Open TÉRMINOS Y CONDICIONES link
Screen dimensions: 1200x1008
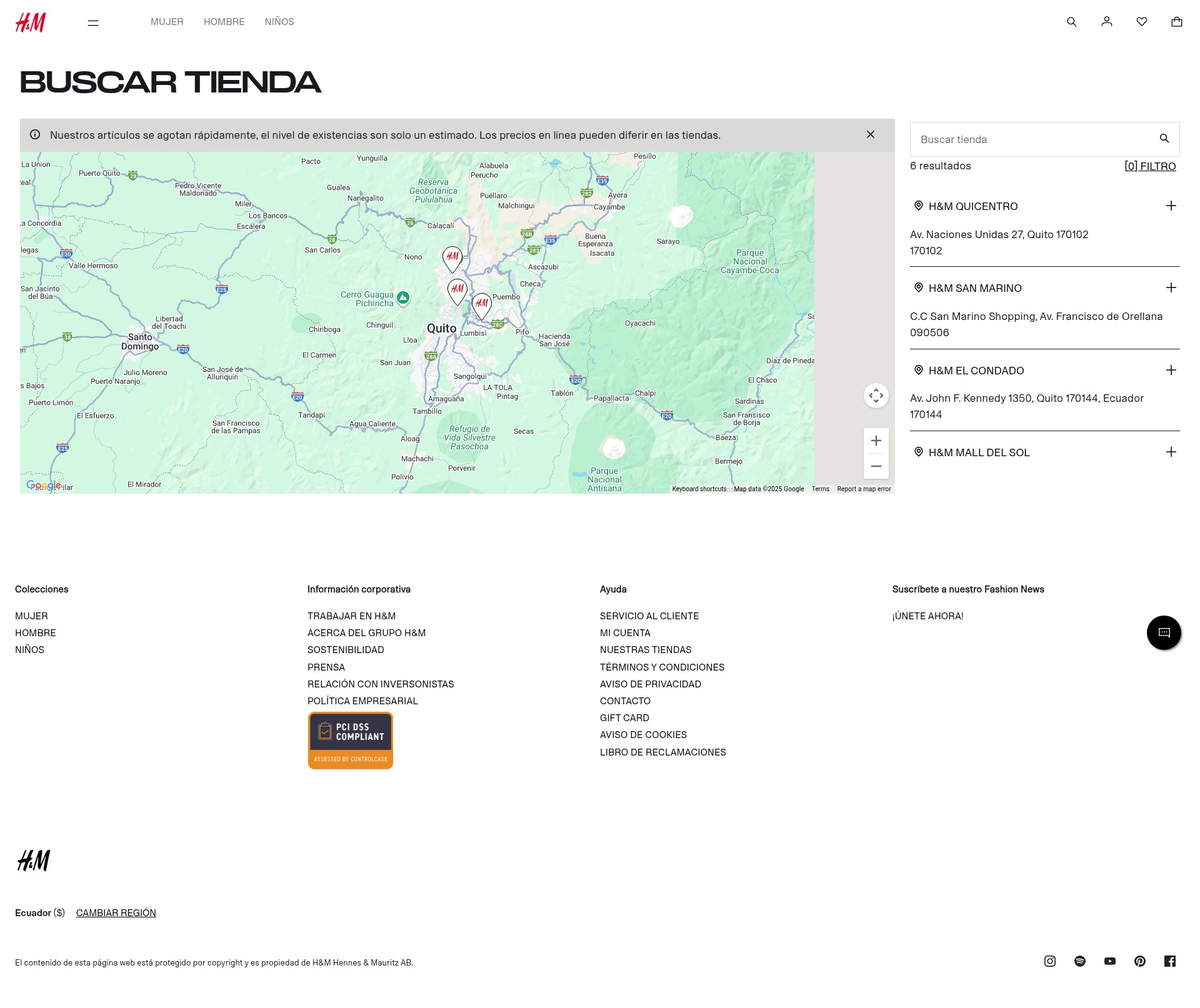pyautogui.click(x=662, y=667)
